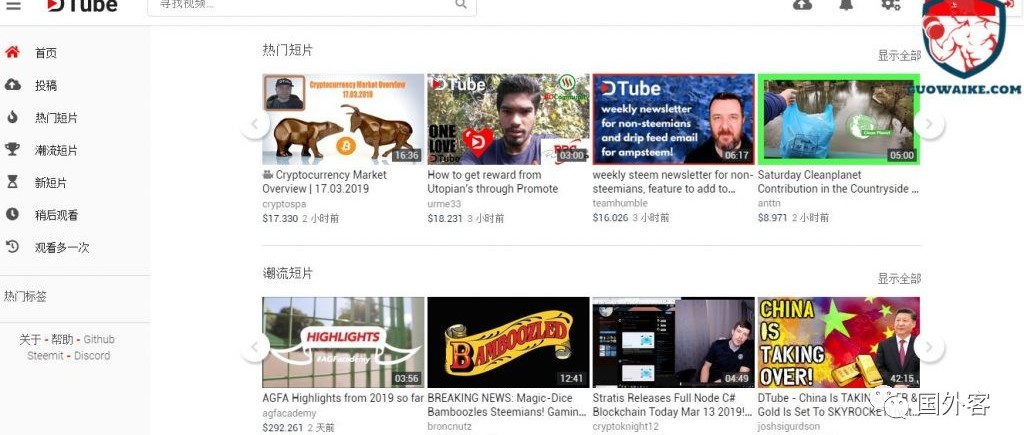Show all videos in 潮流短片 section

point(899,279)
